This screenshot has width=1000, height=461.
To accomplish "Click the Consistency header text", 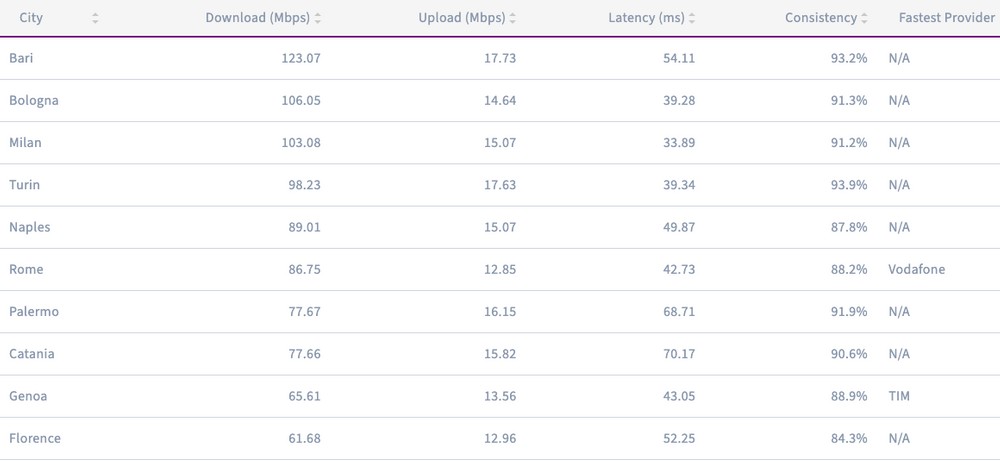I will 820,18.
